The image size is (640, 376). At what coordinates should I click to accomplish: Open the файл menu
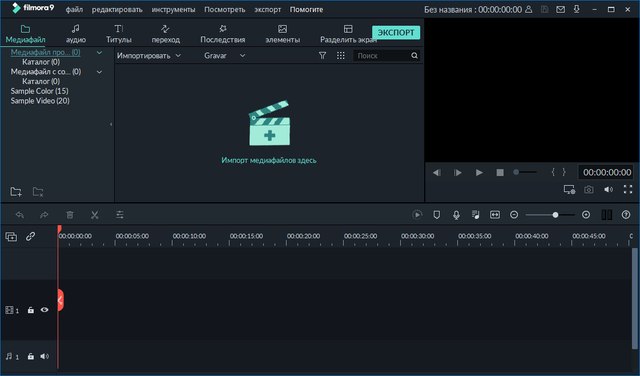click(x=74, y=9)
